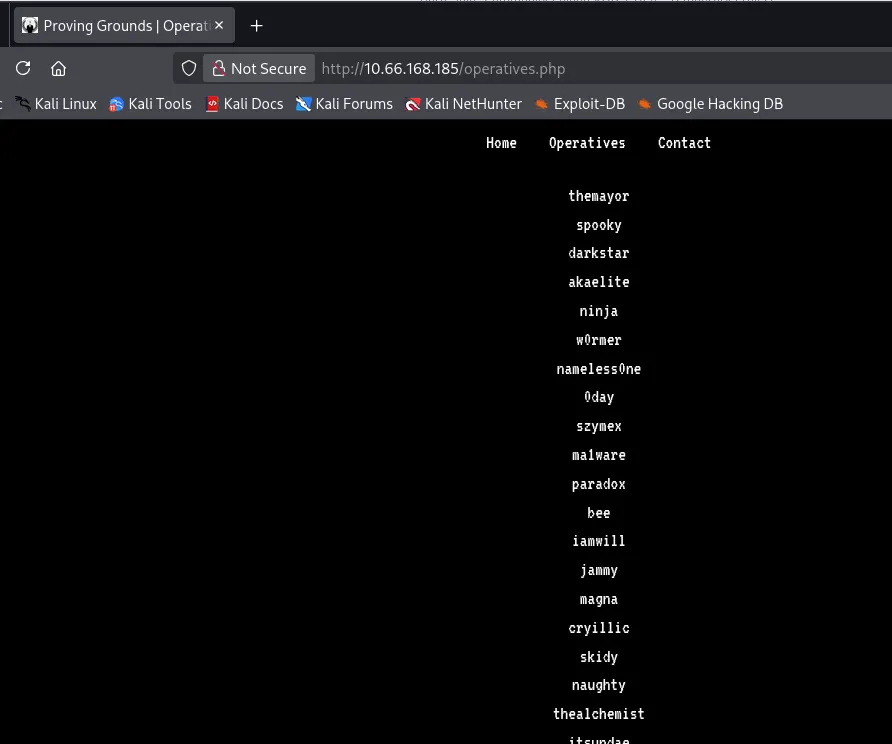Viewport: 892px width, 744px height.
Task: Open the Contact nav link
Action: pyautogui.click(x=684, y=143)
